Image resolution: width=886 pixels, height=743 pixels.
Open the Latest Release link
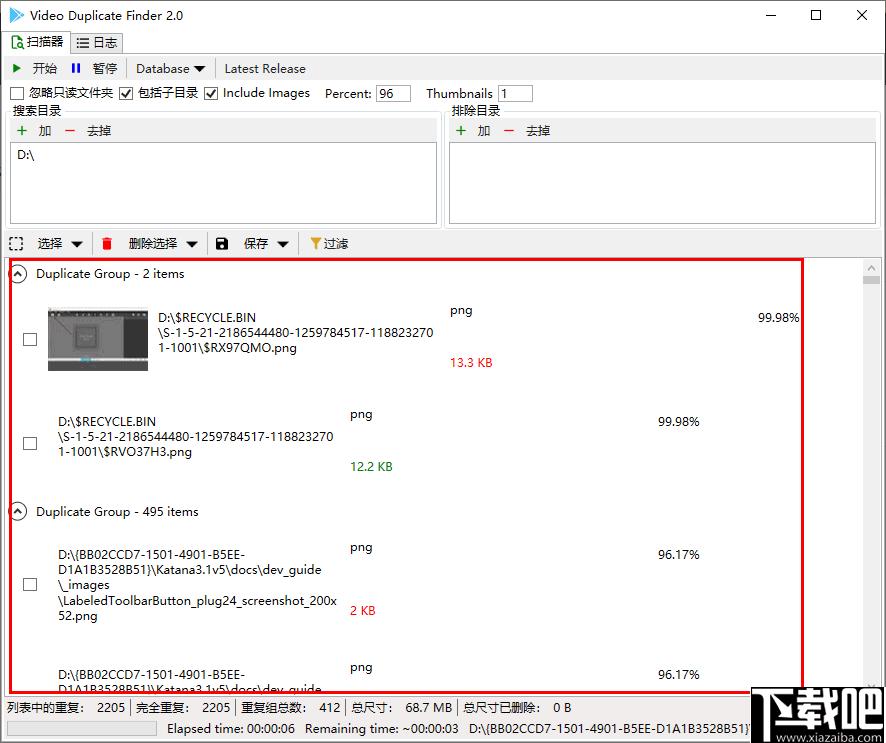coord(265,68)
